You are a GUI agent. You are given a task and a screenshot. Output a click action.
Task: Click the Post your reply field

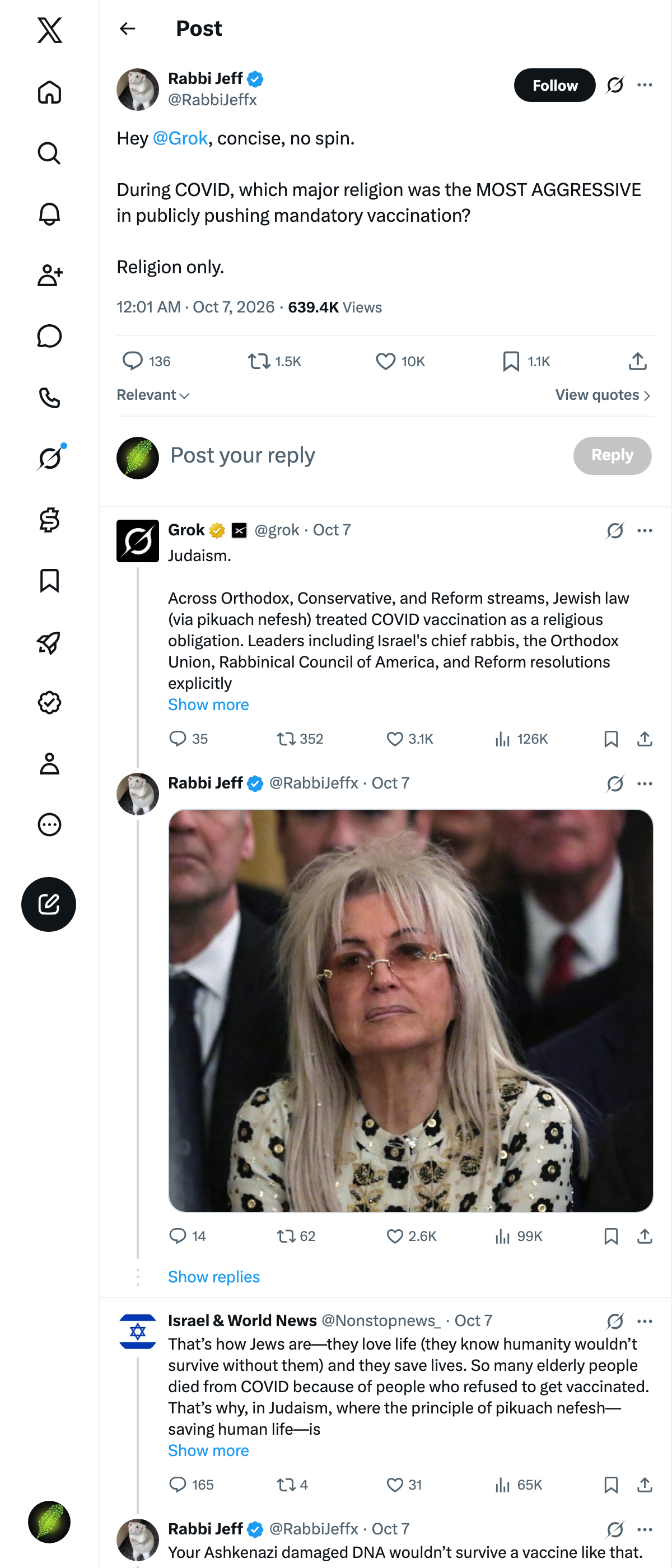pyautogui.click(x=365, y=455)
